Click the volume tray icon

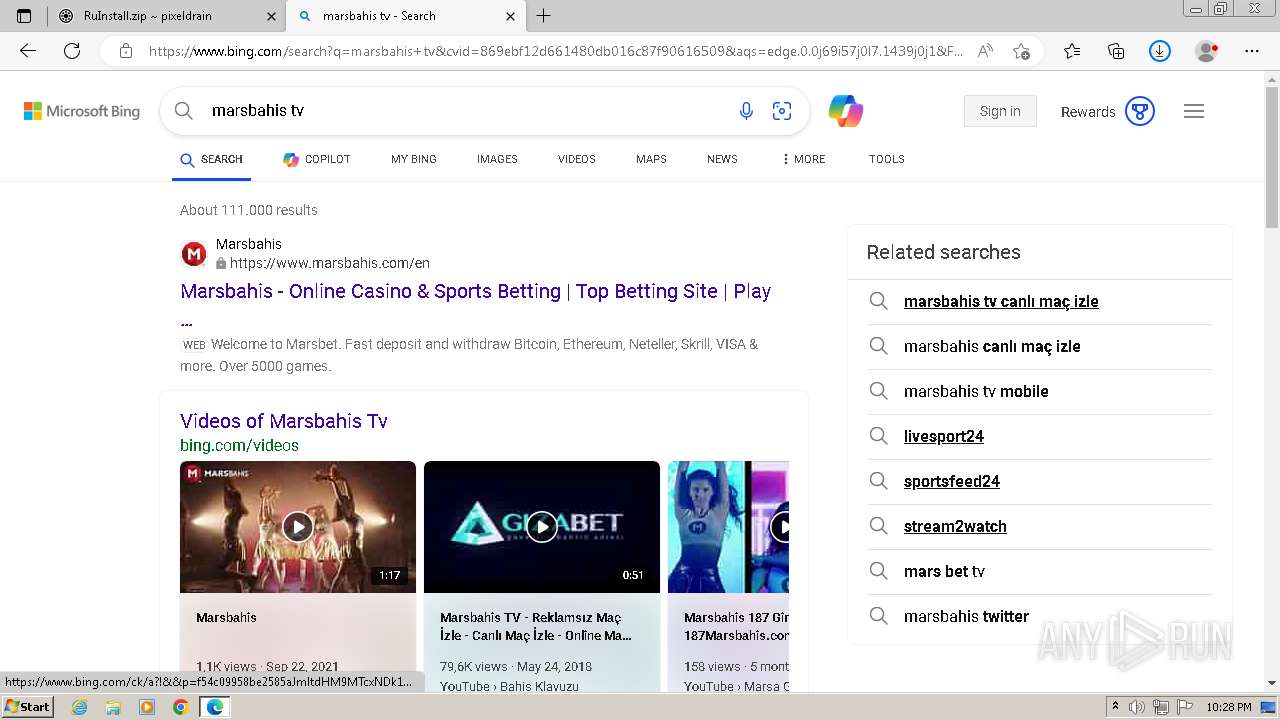[1137, 707]
